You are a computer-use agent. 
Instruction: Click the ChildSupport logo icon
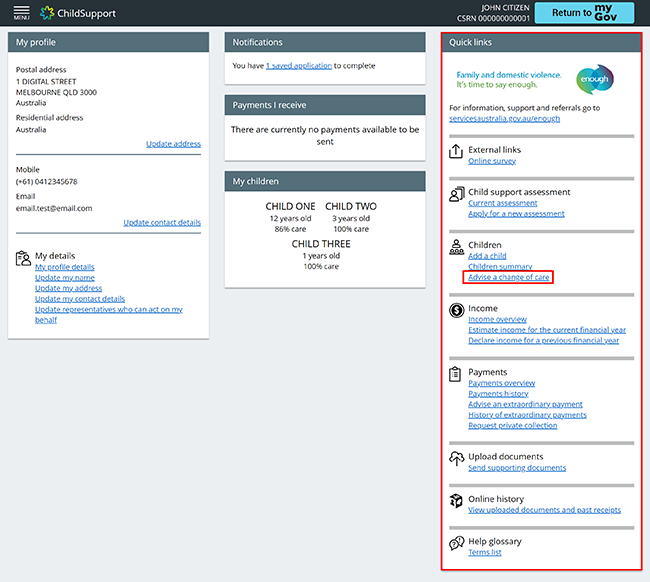tap(49, 13)
